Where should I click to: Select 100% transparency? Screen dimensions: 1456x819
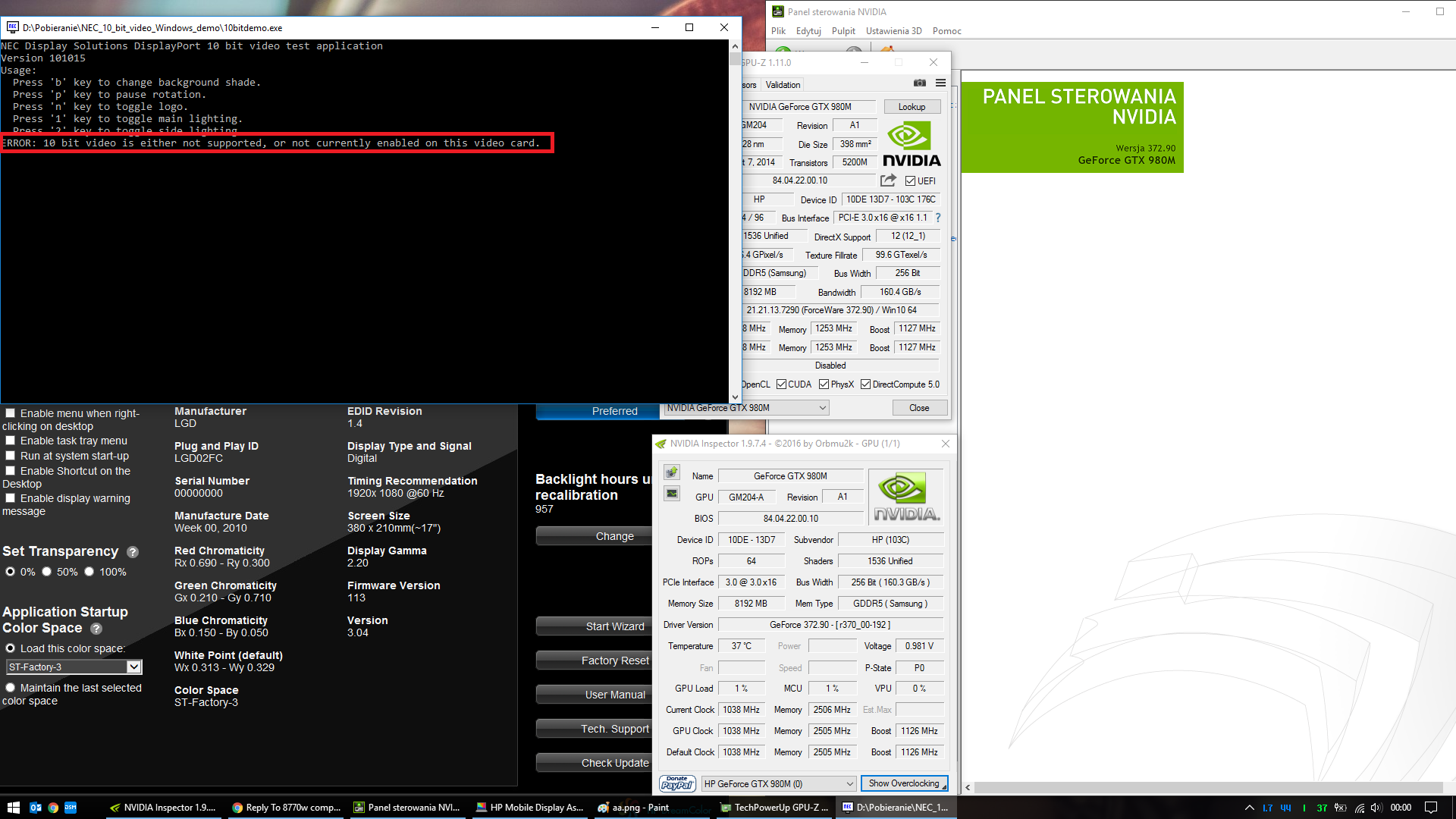[x=89, y=572]
